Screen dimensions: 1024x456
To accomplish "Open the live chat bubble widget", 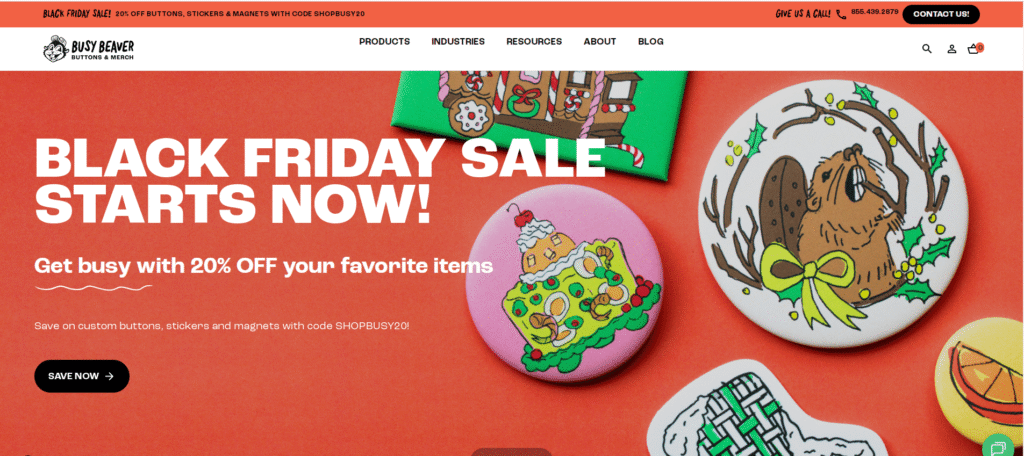I will point(999,446).
